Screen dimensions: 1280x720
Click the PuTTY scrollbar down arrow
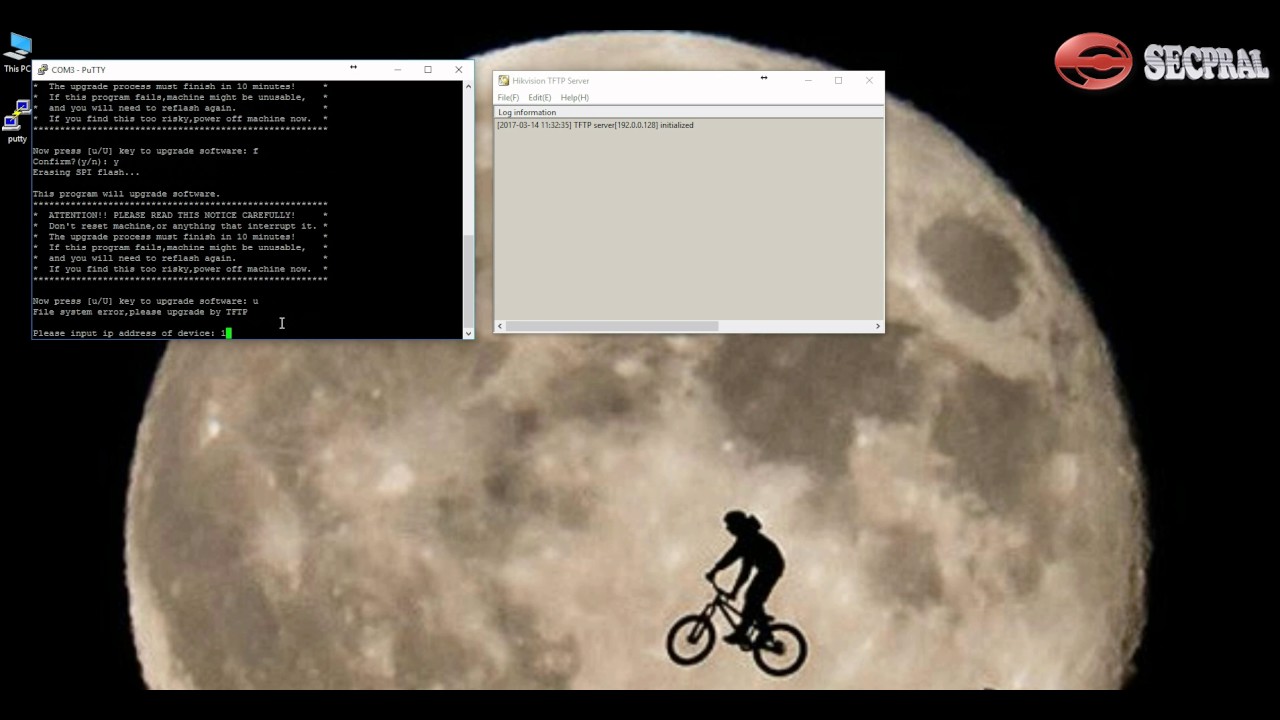468,332
